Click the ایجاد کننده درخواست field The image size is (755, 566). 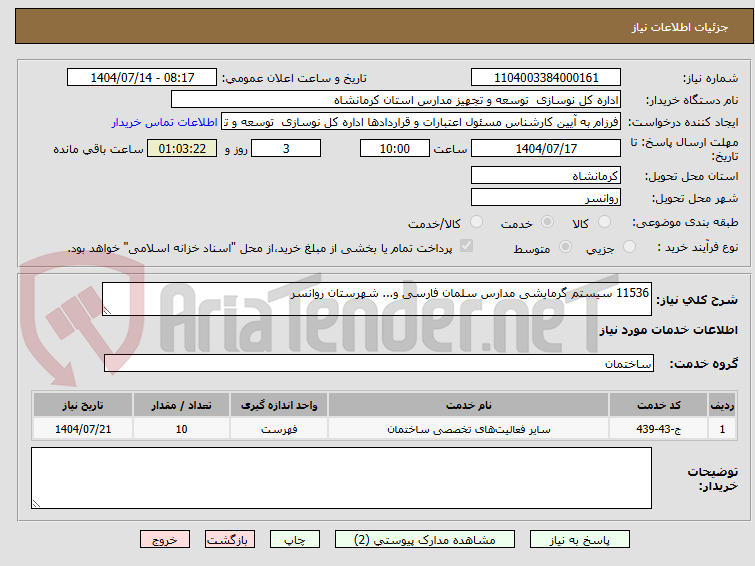(421, 122)
